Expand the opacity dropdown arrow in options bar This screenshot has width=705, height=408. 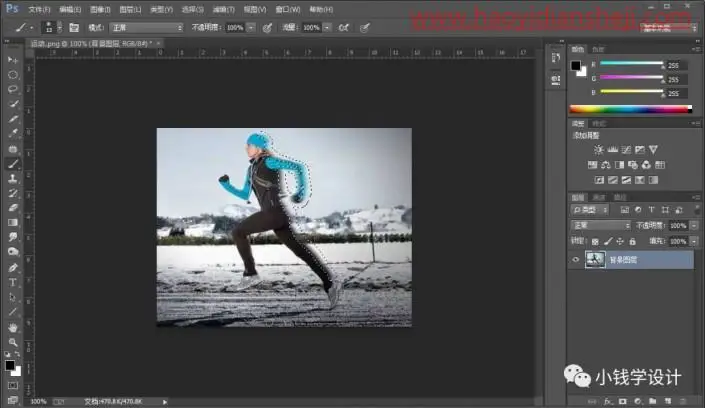[x=251, y=28]
